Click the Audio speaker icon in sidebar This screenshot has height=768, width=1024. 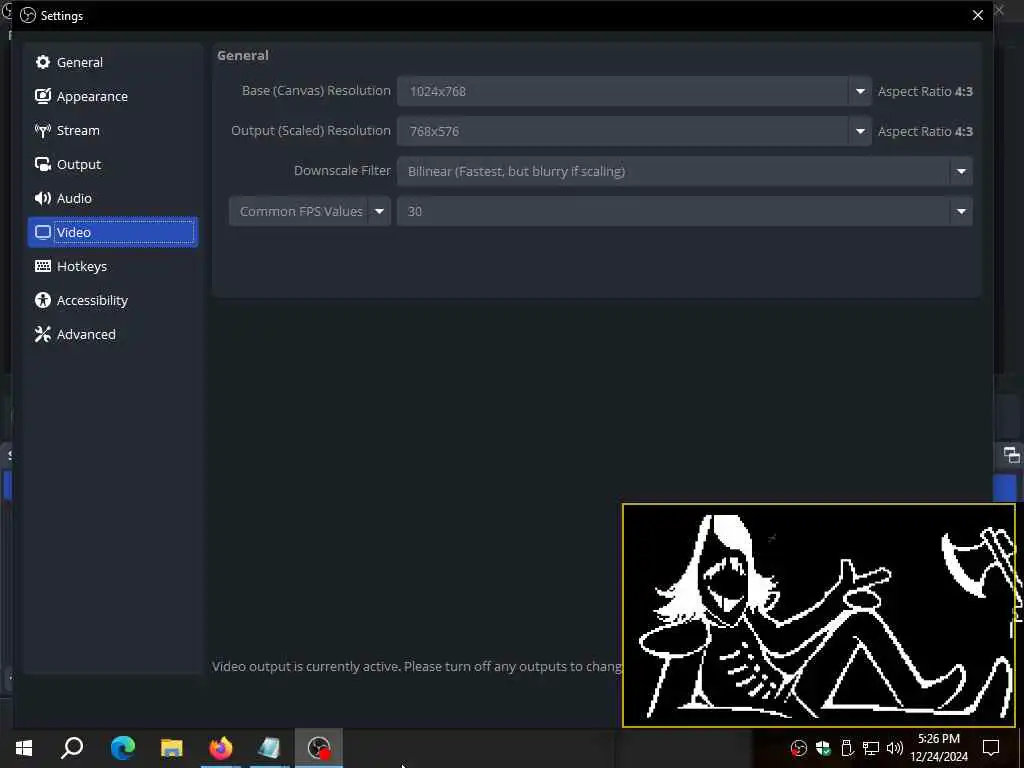42,198
